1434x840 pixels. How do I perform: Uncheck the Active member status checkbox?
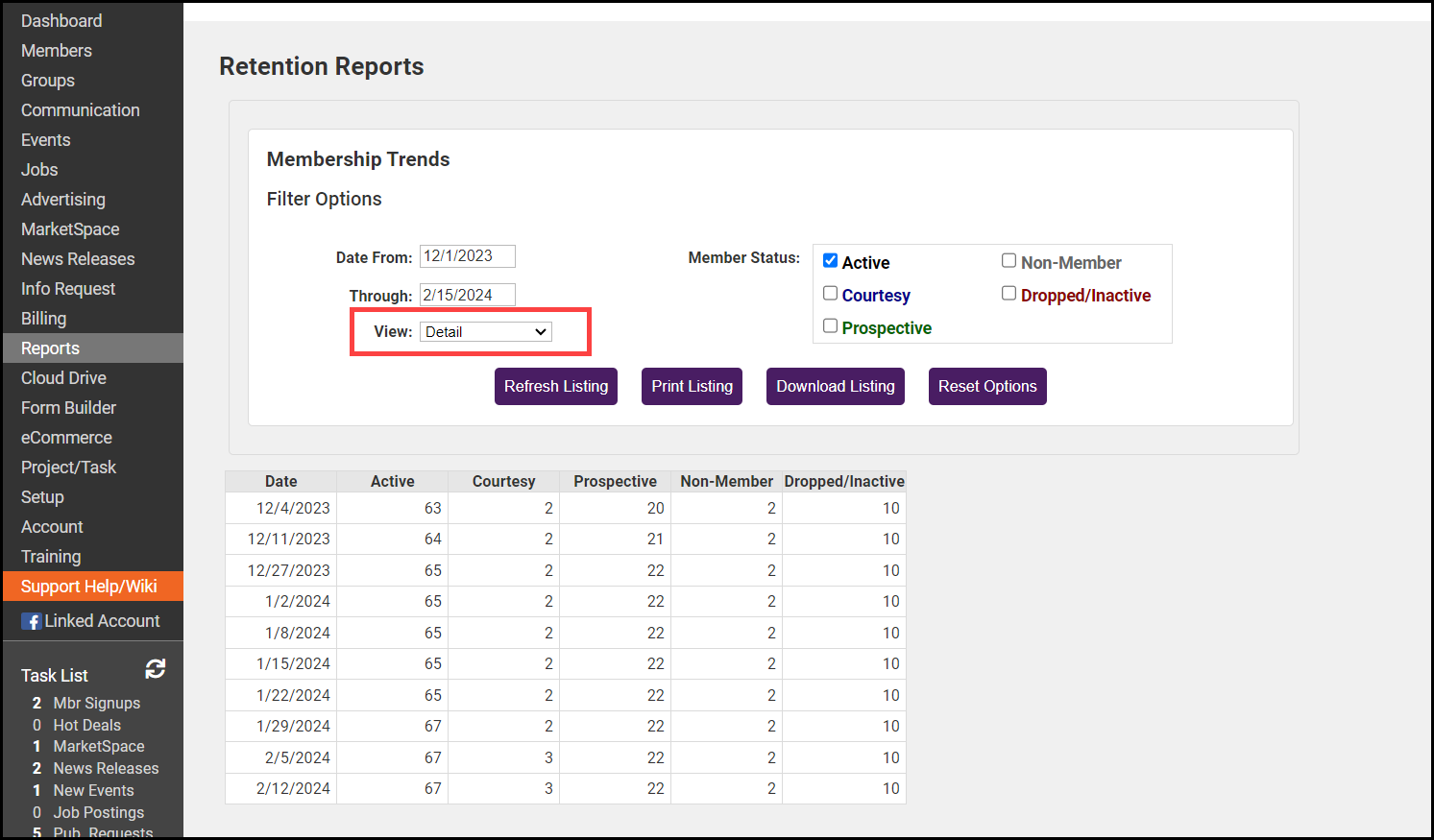click(x=831, y=261)
